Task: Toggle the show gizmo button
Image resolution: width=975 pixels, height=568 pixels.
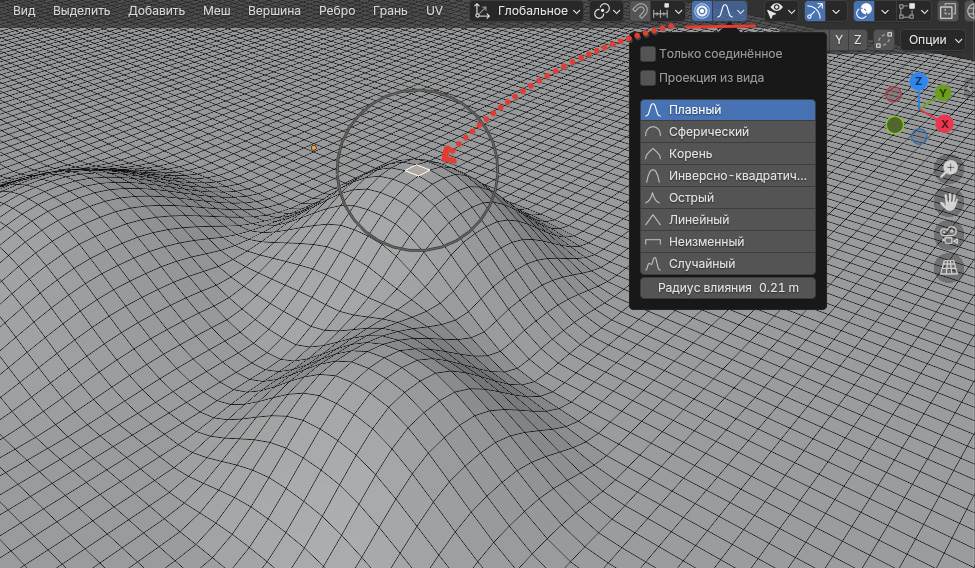Action: tap(815, 11)
